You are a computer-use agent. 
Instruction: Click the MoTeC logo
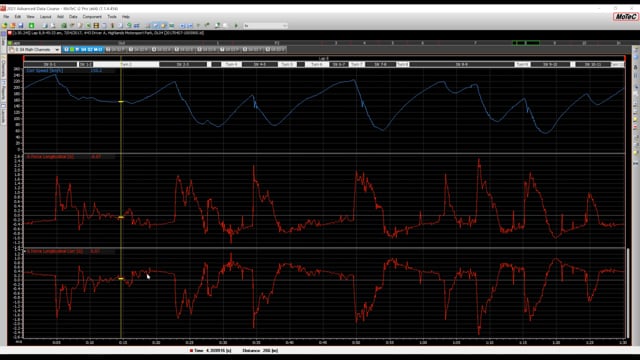tap(625, 17)
